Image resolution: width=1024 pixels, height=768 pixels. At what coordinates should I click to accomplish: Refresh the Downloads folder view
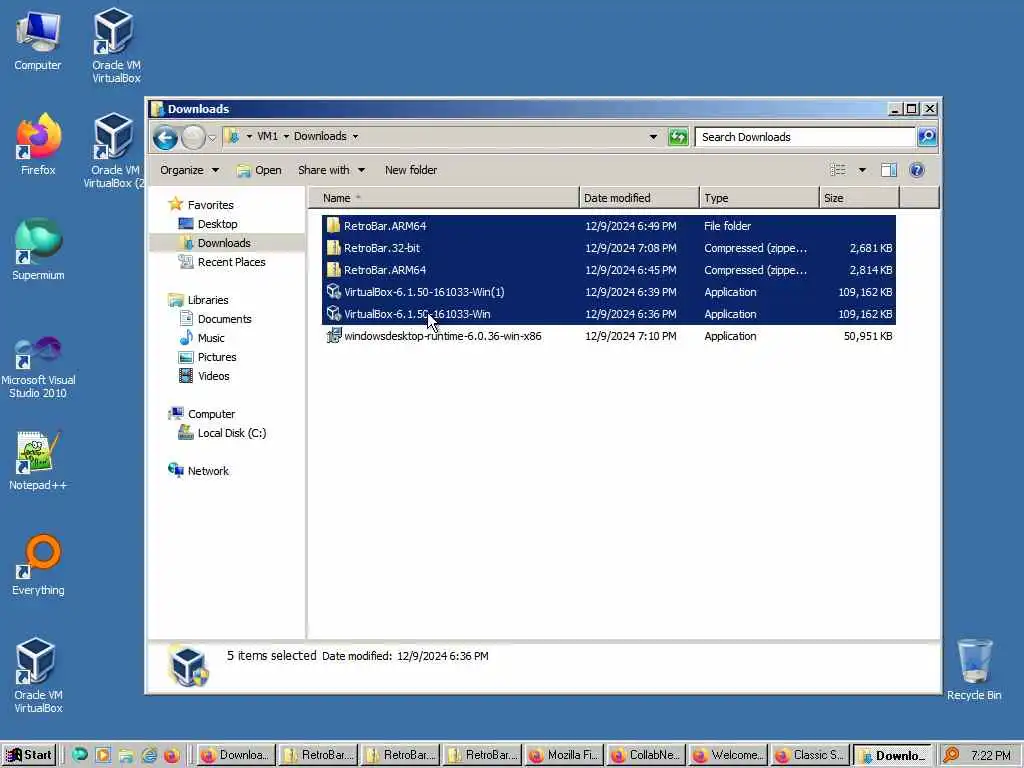[x=678, y=136]
